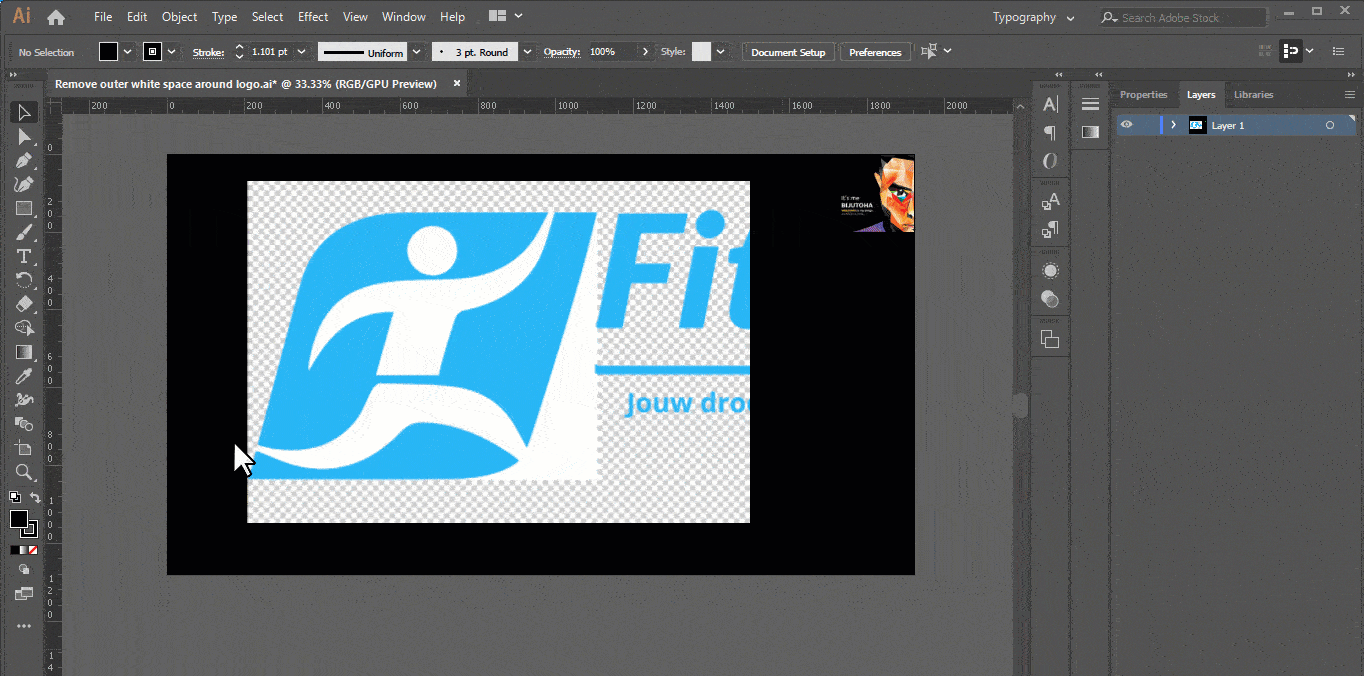Screen dimensions: 1364x676
Task: Activate the Eyedropper tool
Action: (24, 376)
